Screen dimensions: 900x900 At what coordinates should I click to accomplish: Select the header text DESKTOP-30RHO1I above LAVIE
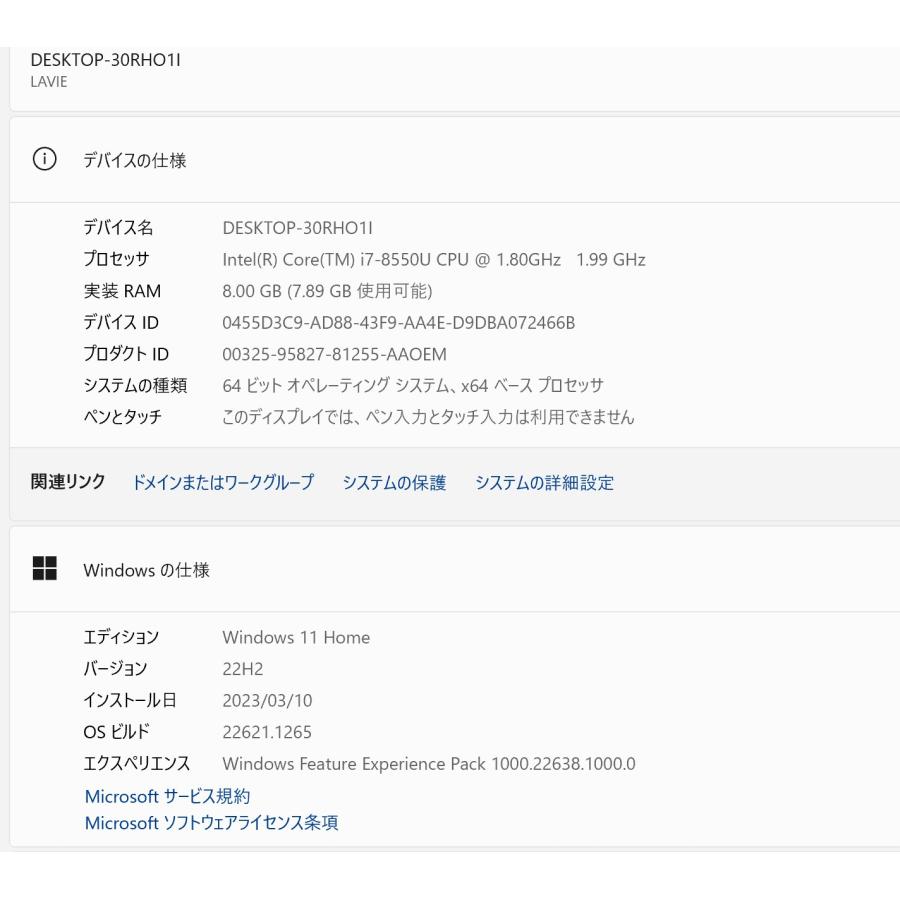[x=106, y=60]
